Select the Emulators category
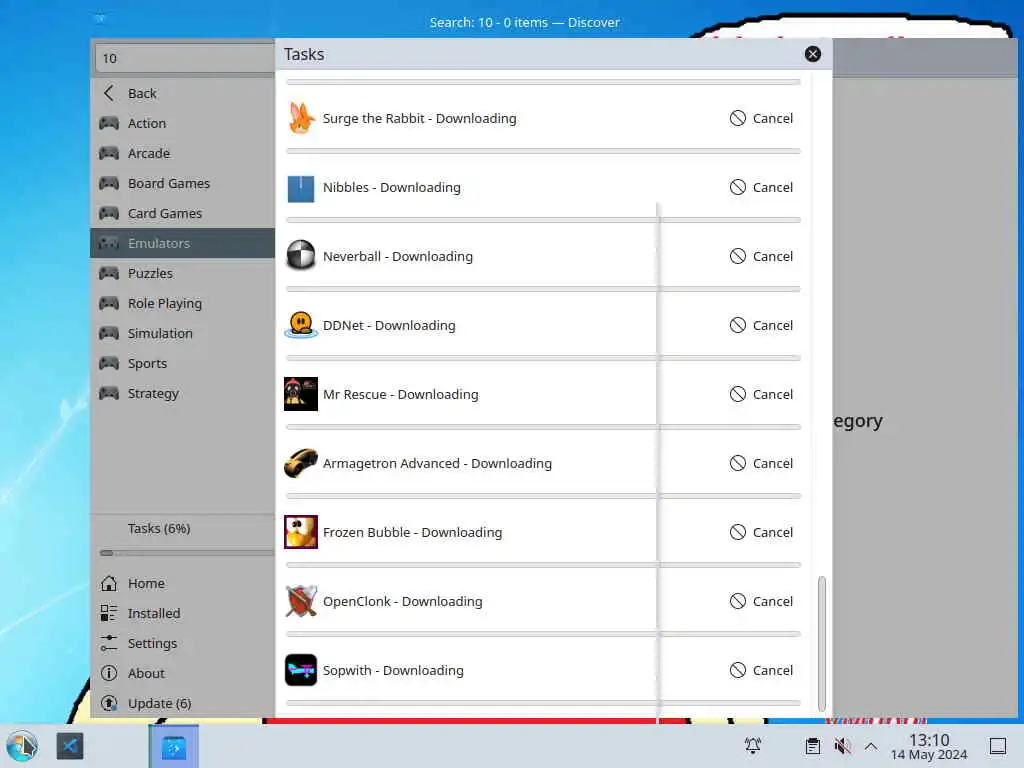Screen dimensions: 1024x768 pos(183,243)
